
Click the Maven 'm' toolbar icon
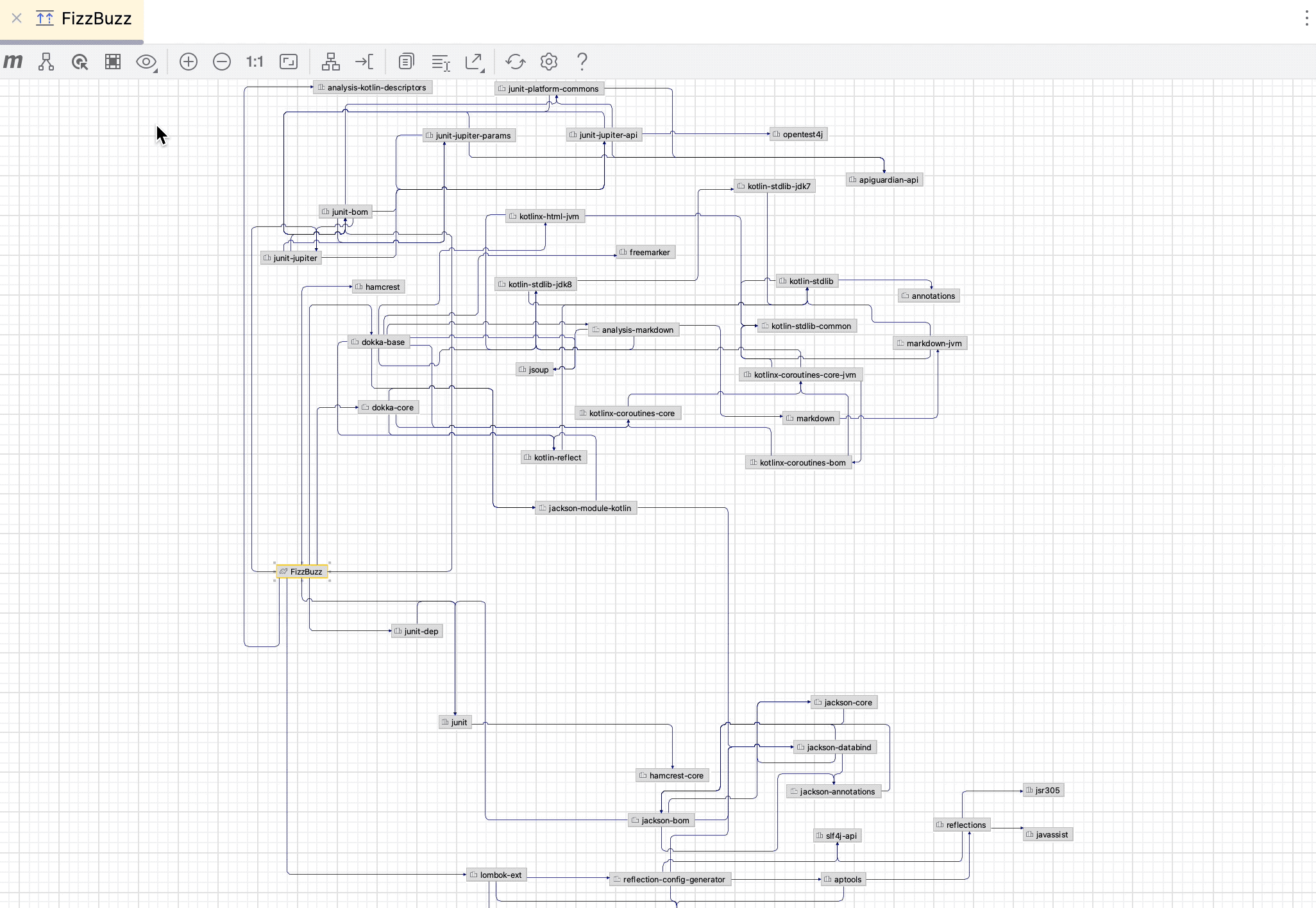(x=13, y=62)
